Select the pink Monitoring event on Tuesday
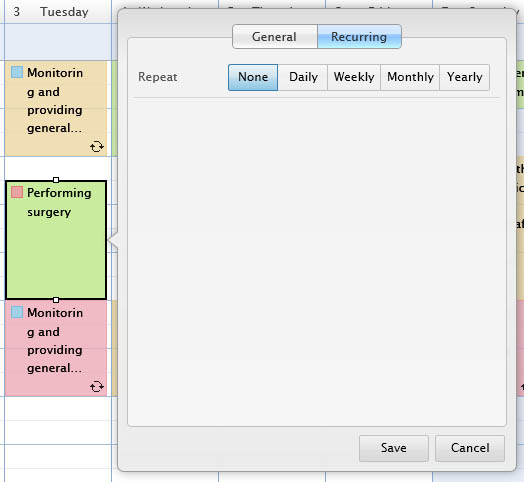The width and height of the screenshot is (524, 482). click(x=56, y=348)
